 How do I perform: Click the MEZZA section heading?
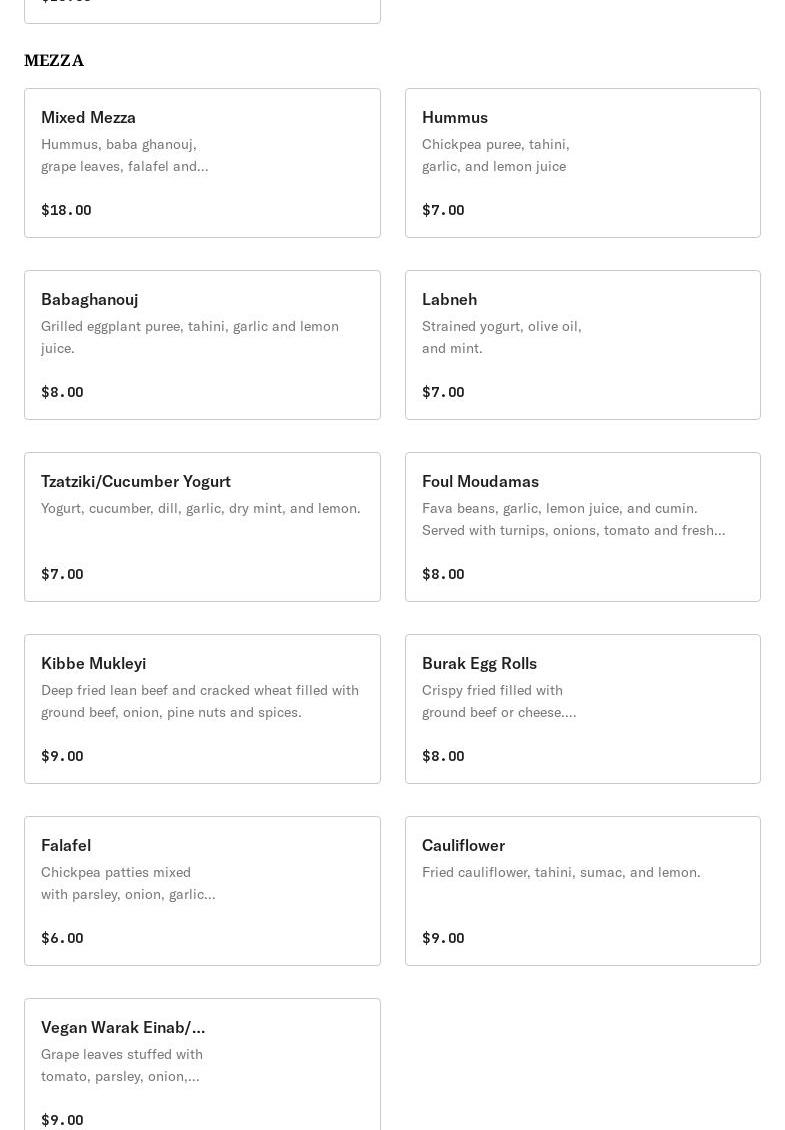[x=54, y=61]
